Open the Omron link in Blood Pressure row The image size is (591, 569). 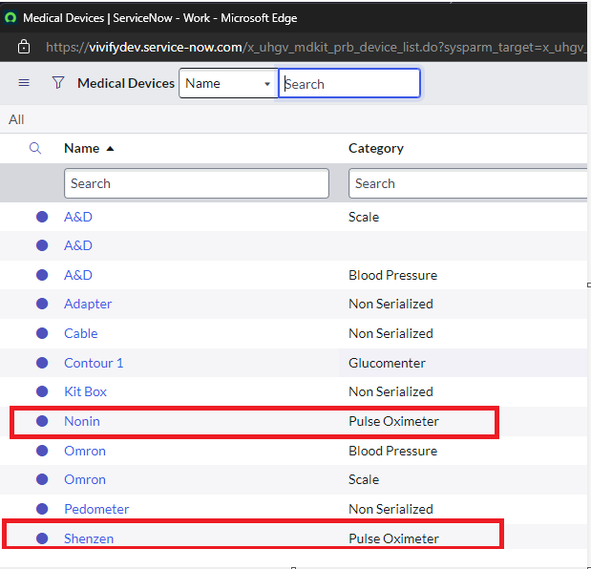(x=85, y=451)
